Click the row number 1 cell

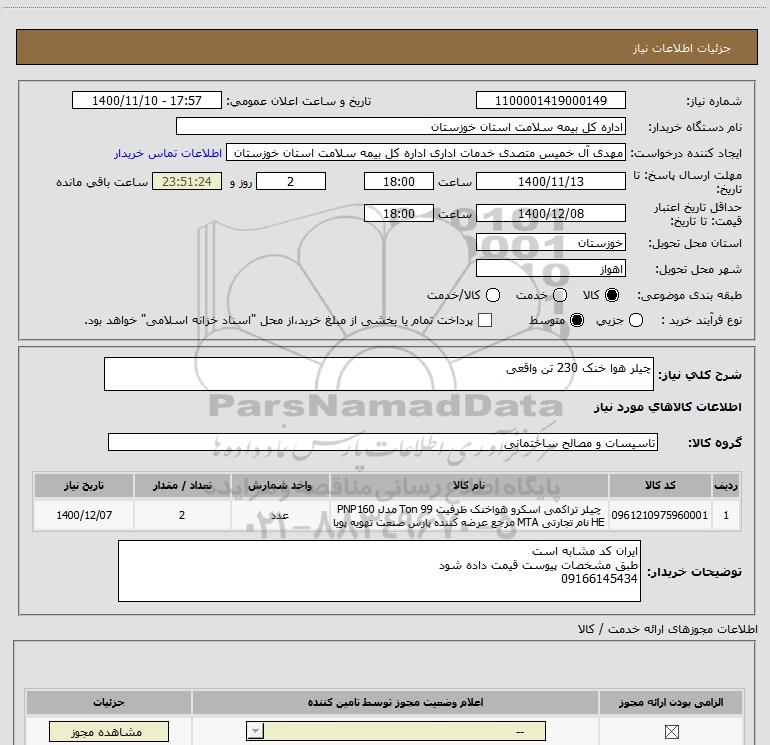click(726, 515)
